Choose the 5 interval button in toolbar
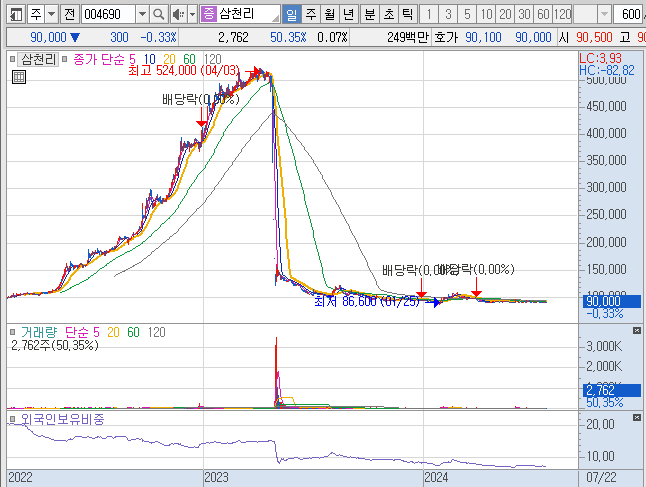This screenshot has width=646, height=487. [x=467, y=14]
